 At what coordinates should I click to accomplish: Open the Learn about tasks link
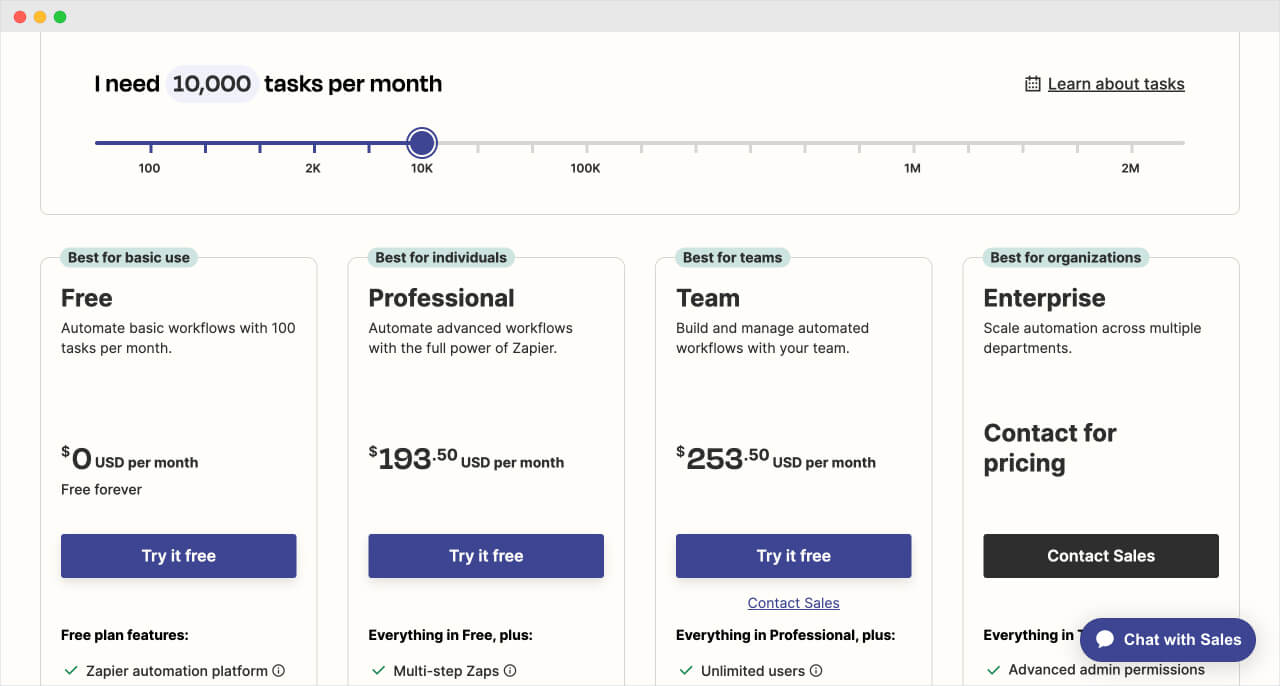1116,84
